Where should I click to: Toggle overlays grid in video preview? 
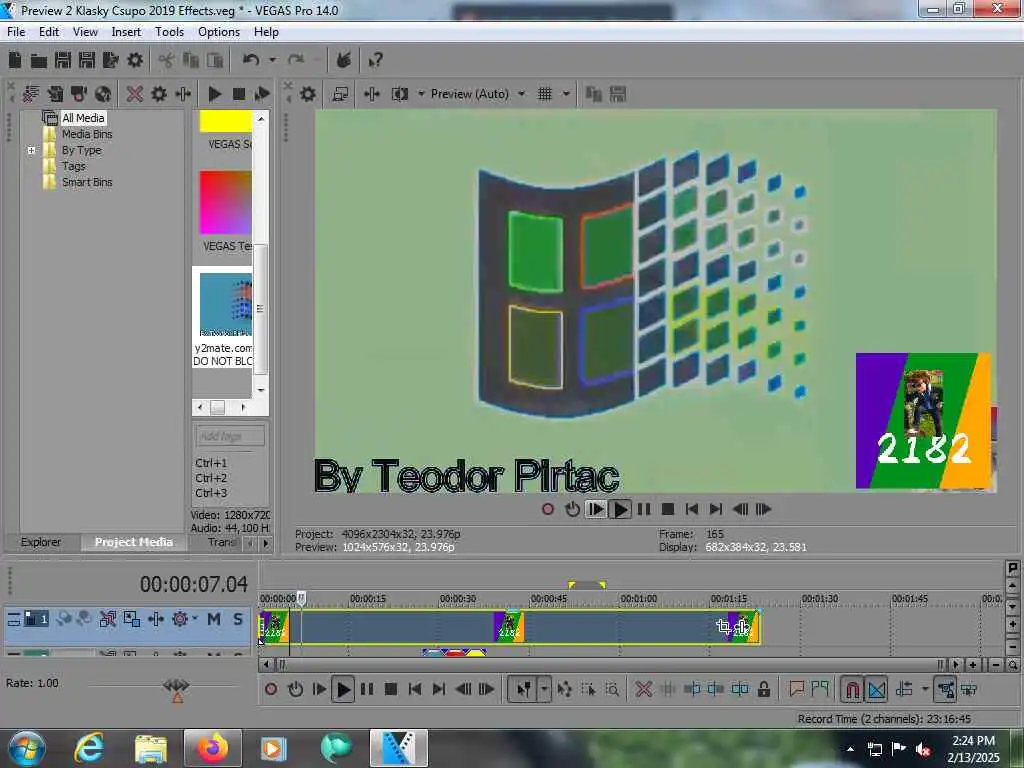tap(545, 94)
